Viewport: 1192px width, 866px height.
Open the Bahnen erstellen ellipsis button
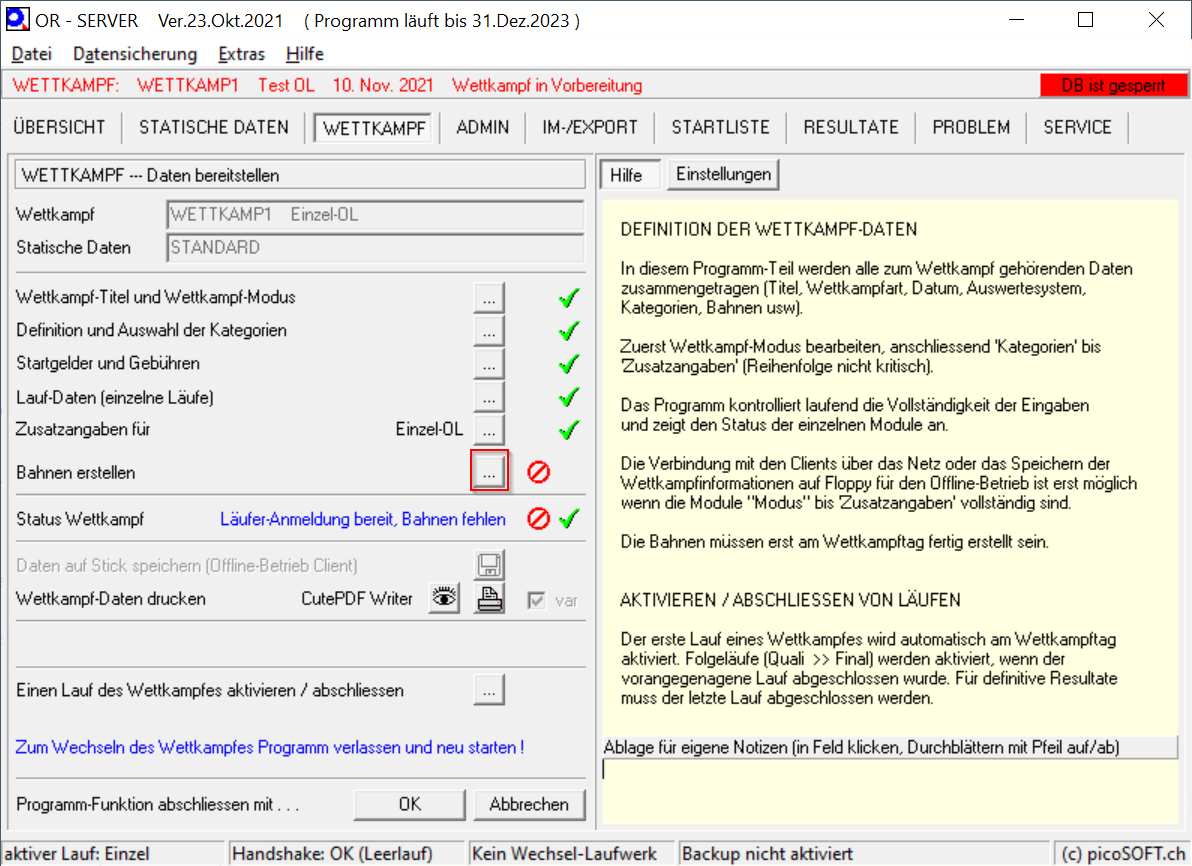point(489,471)
